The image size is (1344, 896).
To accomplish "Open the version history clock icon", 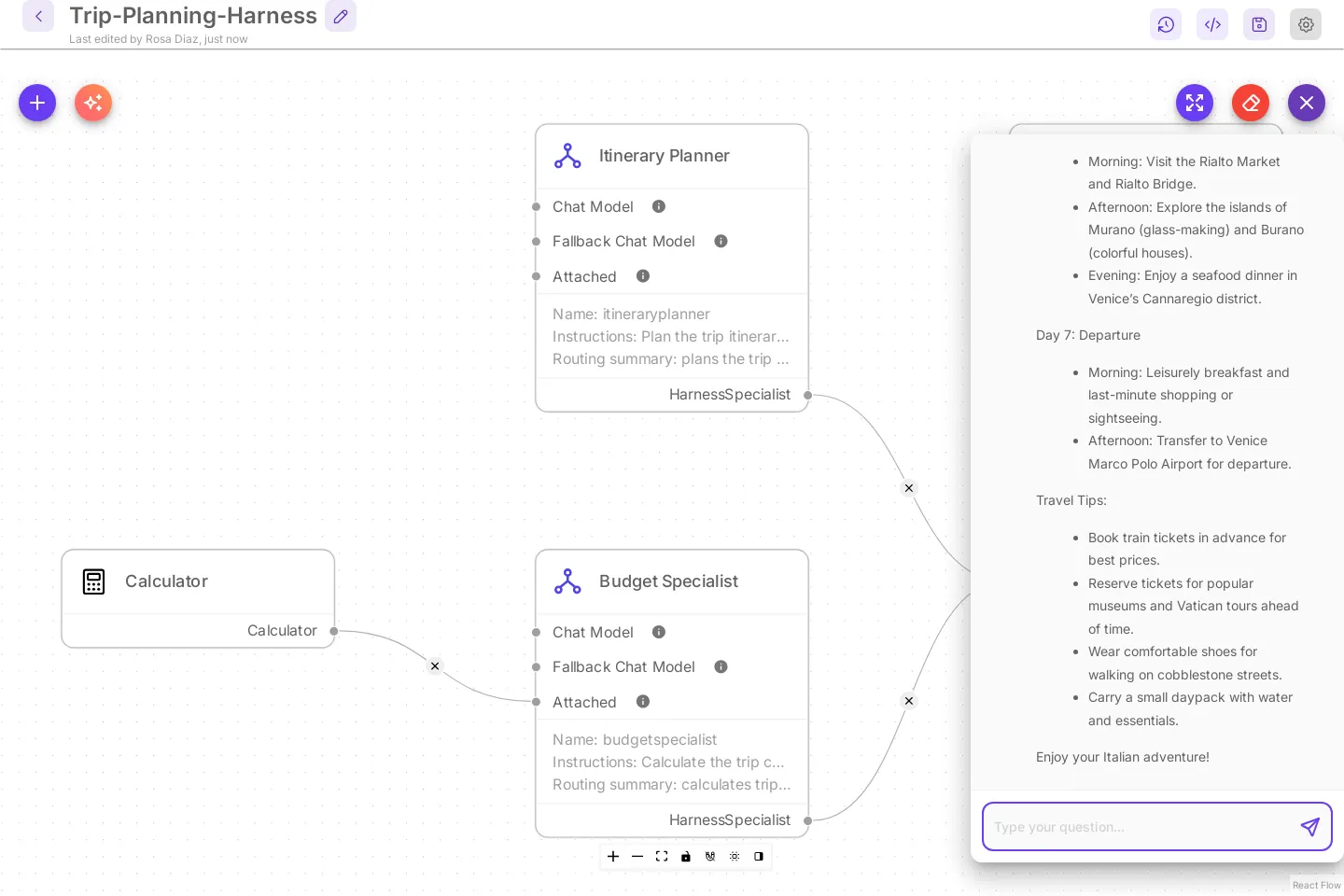I will coord(1166,24).
